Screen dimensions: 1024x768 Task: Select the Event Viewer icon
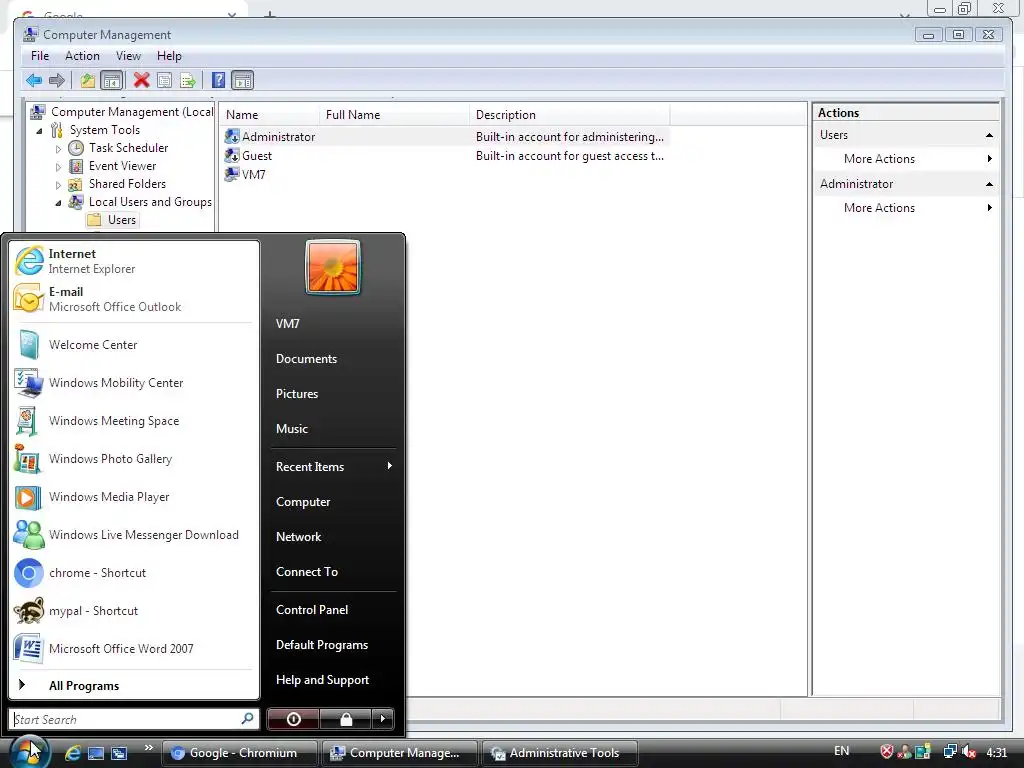pos(76,167)
